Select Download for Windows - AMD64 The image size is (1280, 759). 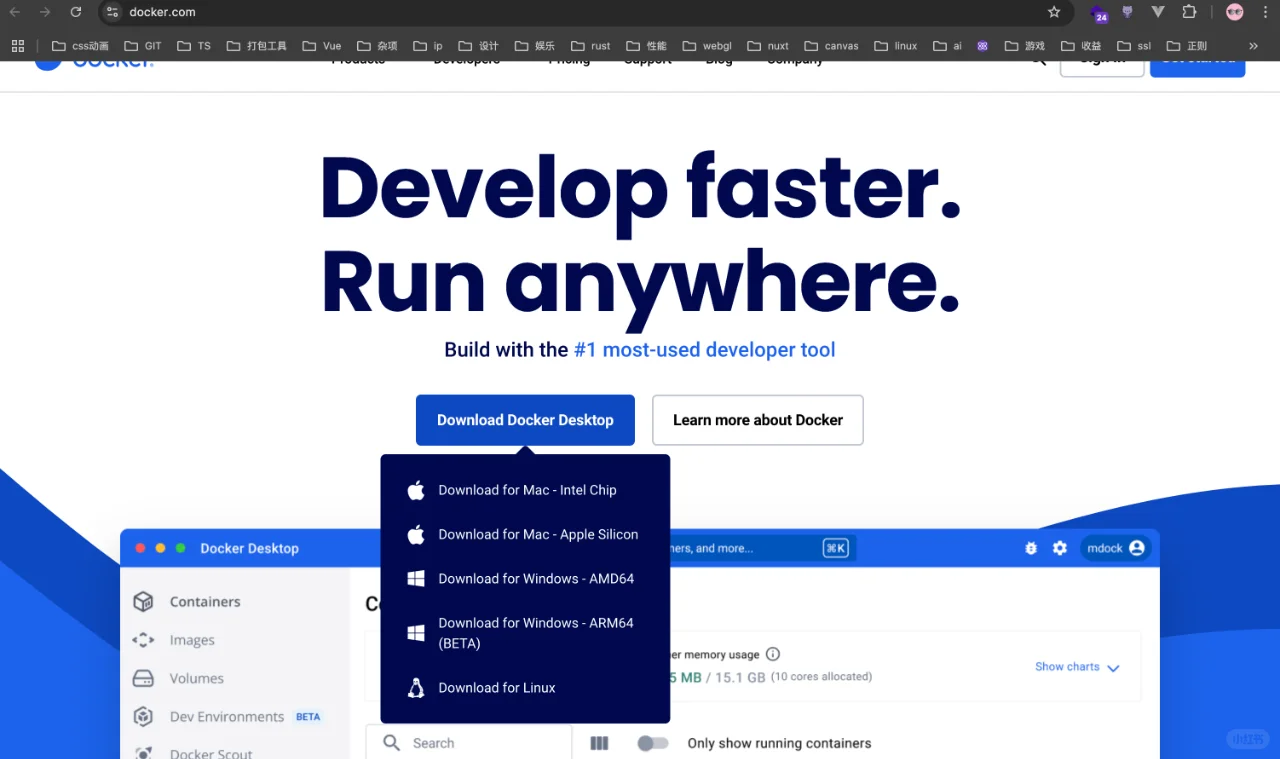click(x=525, y=578)
